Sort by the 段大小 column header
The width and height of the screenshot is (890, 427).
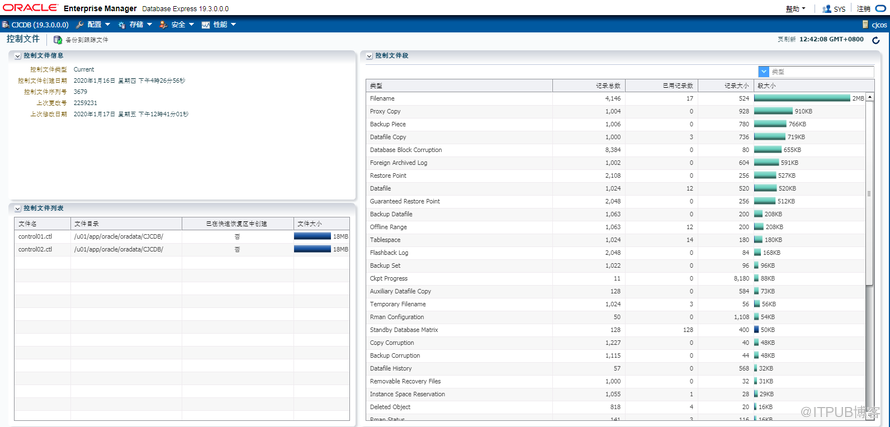point(813,86)
